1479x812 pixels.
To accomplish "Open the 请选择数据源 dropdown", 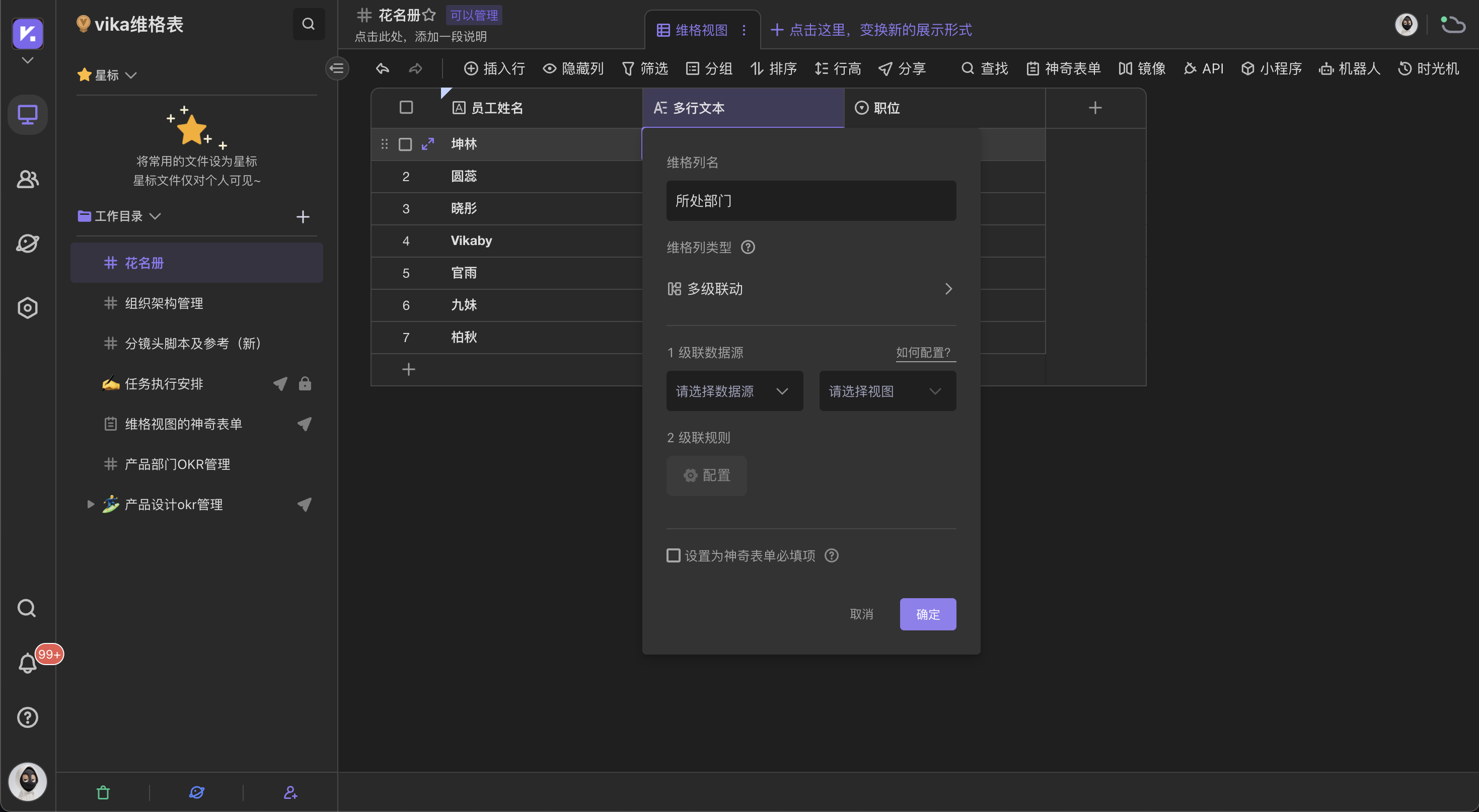I will coord(734,391).
